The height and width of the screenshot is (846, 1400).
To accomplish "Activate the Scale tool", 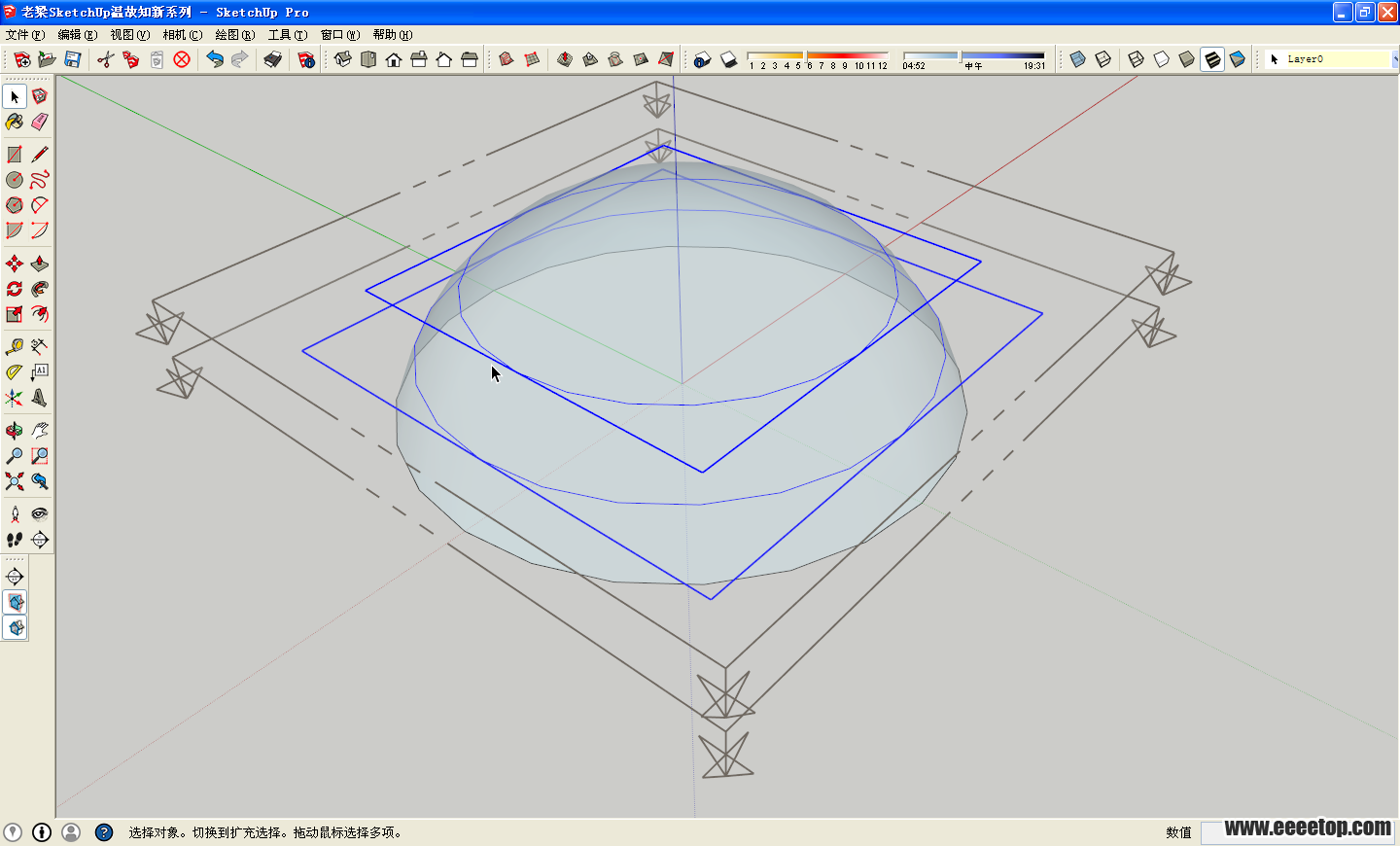I will pos(15,314).
